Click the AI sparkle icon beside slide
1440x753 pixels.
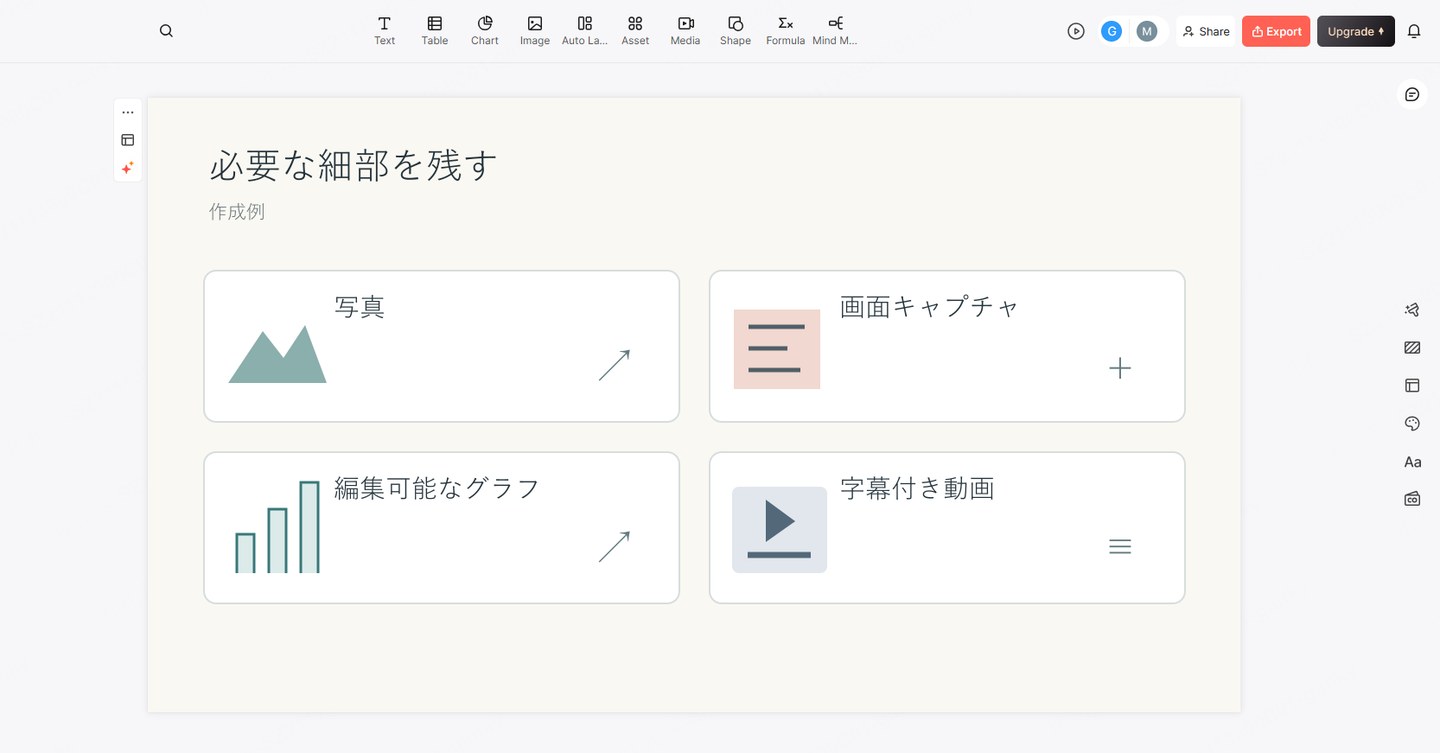tap(128, 168)
